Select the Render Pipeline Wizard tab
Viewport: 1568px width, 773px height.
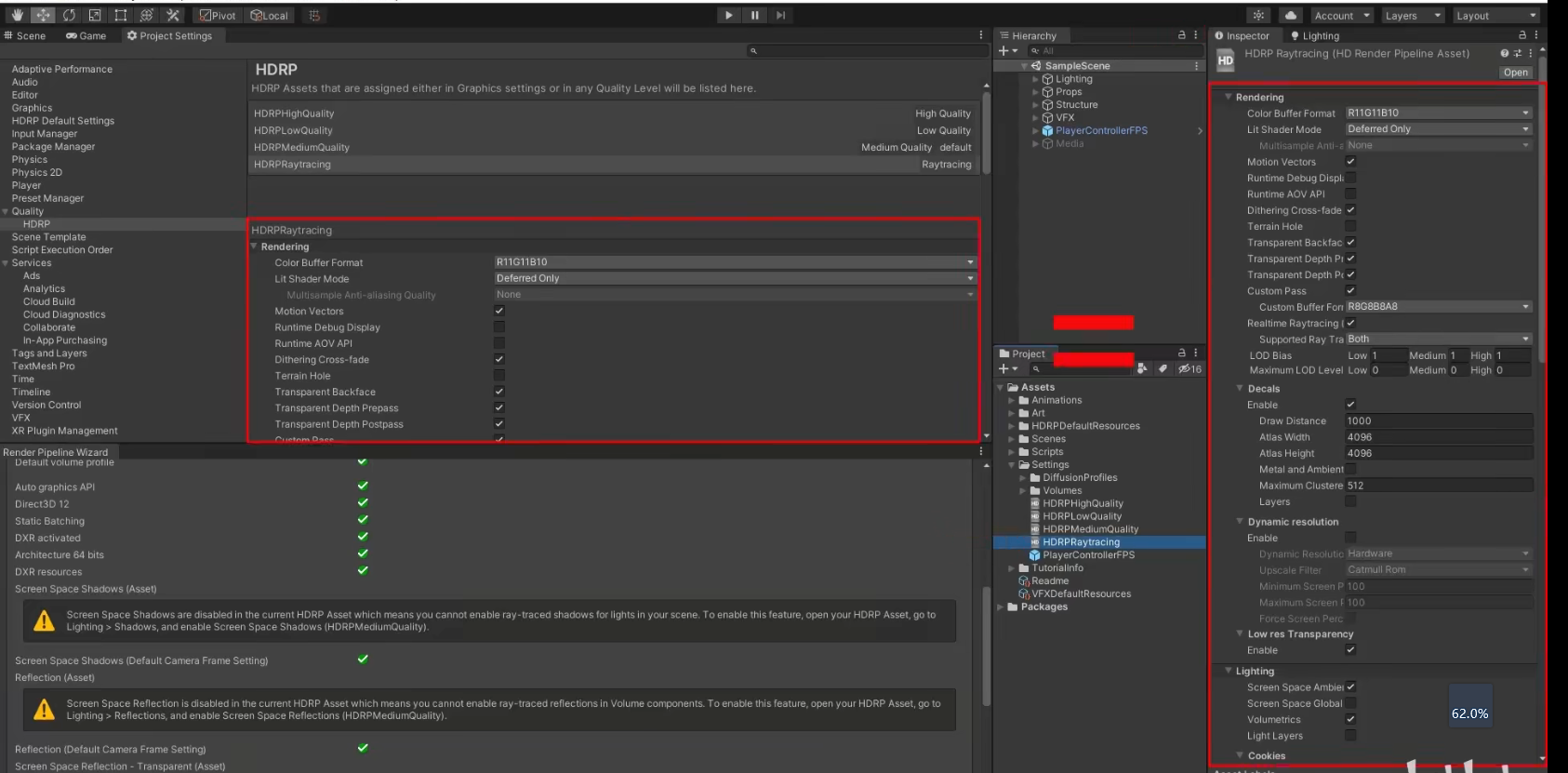pos(56,452)
